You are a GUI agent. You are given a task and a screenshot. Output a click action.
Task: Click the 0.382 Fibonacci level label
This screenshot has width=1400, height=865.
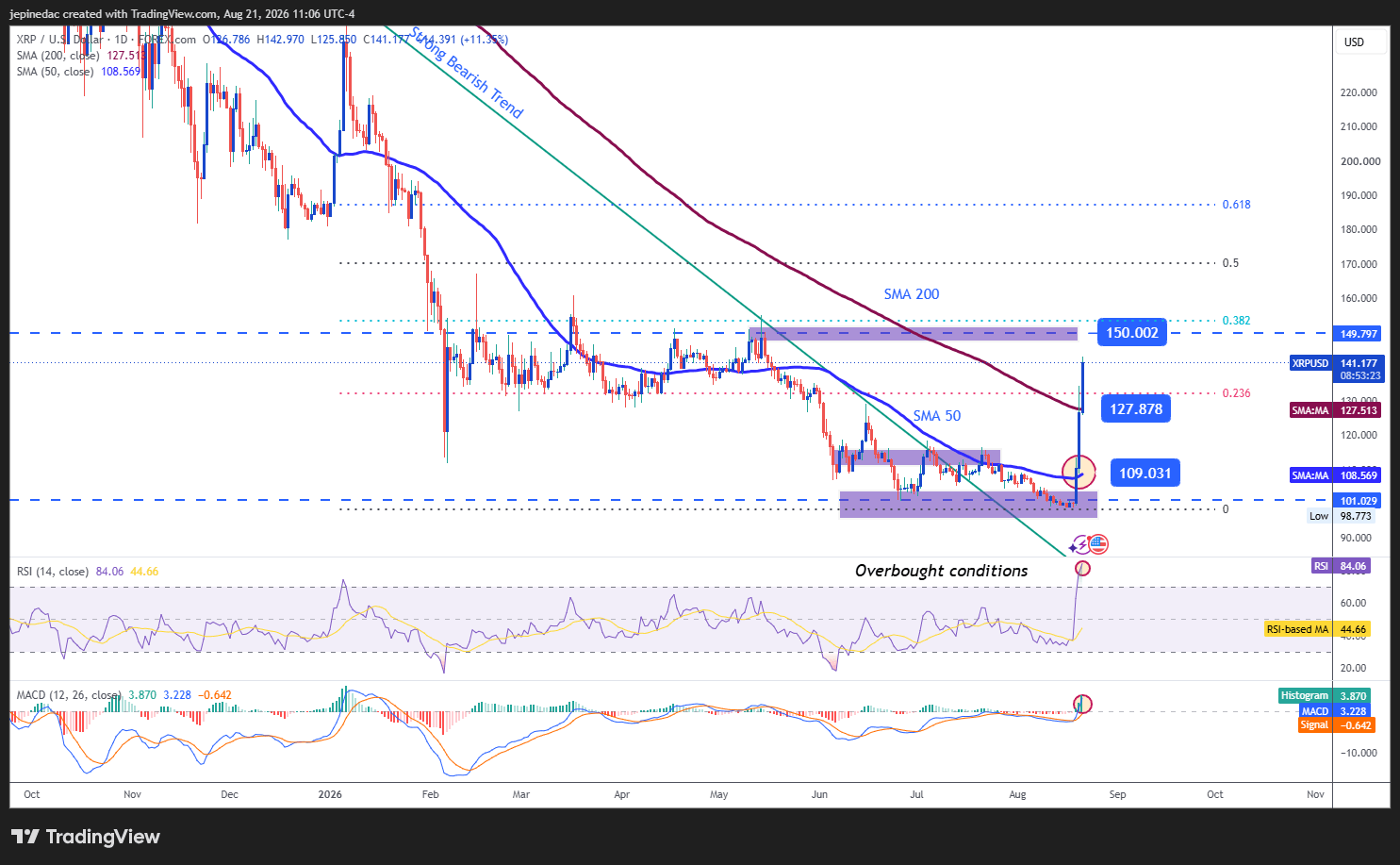1237,321
